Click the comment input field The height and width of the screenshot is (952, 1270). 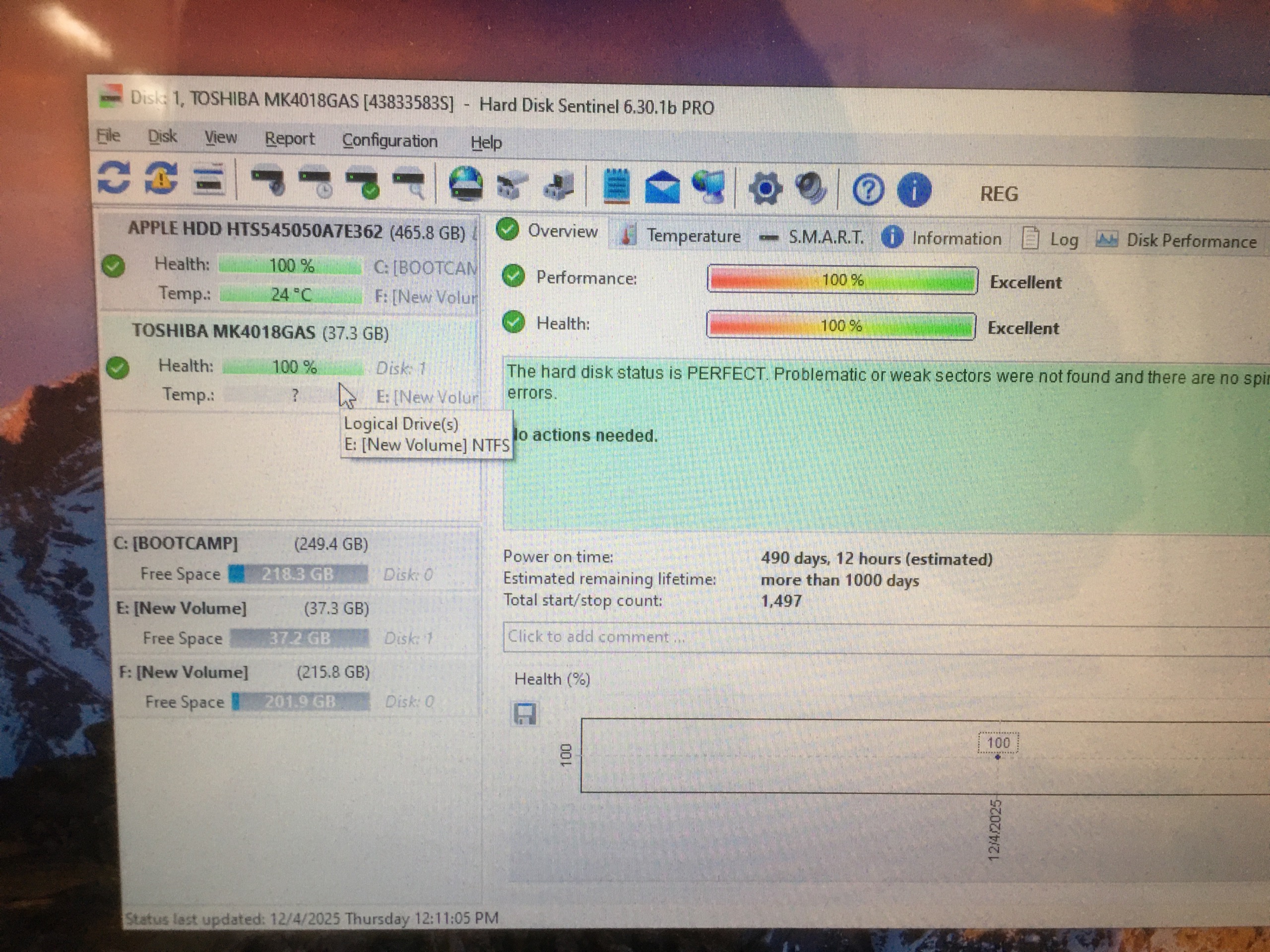click(x=861, y=638)
